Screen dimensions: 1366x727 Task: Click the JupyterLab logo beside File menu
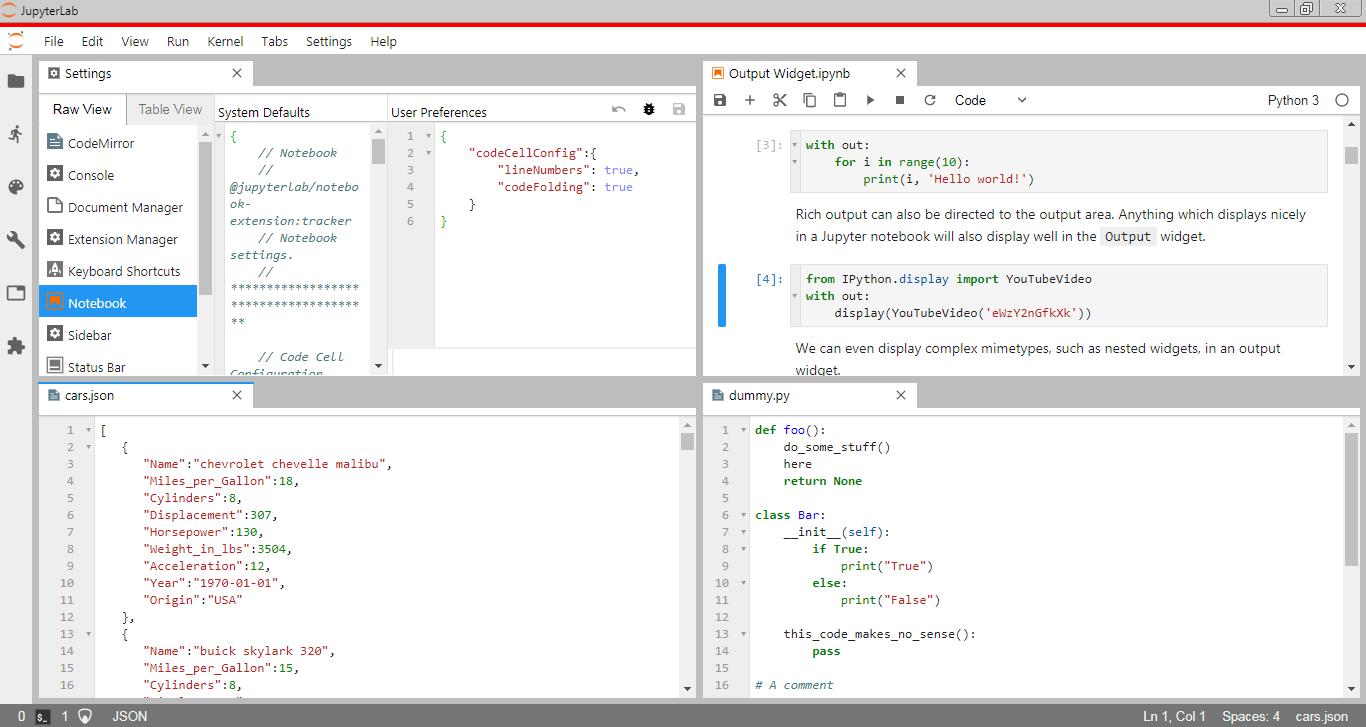pos(16,41)
